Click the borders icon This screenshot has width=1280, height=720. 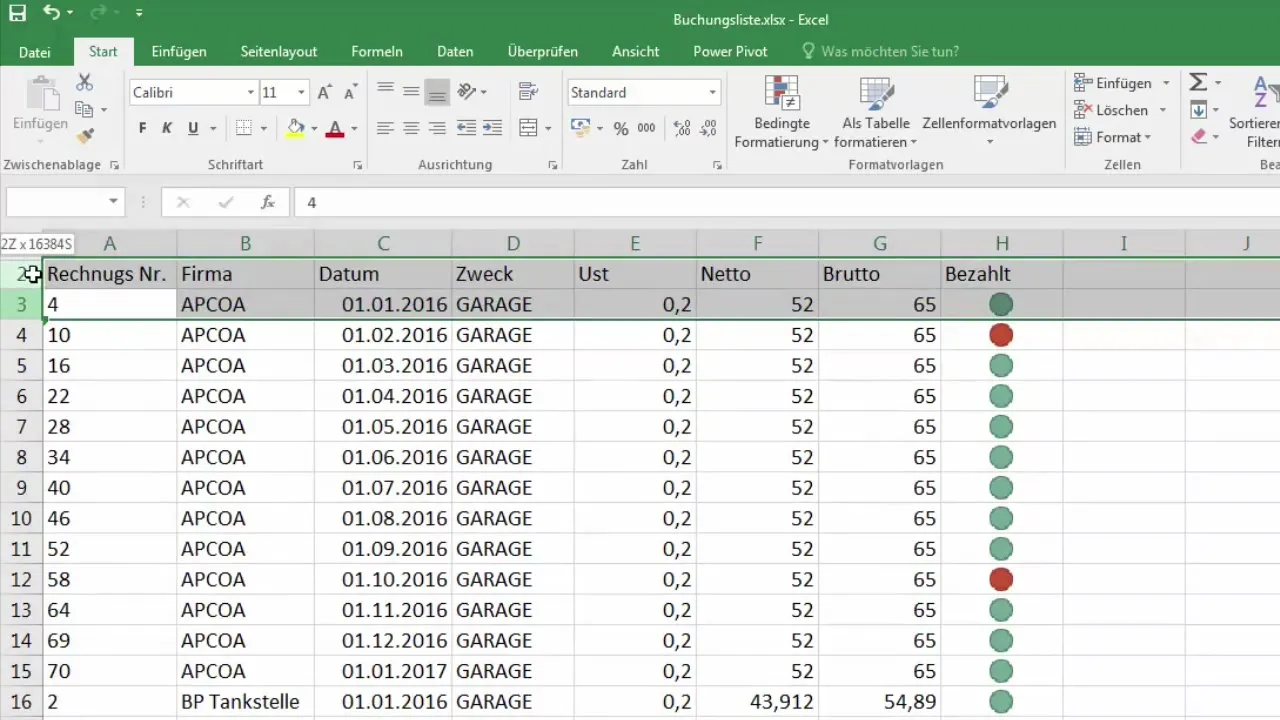[x=244, y=128]
